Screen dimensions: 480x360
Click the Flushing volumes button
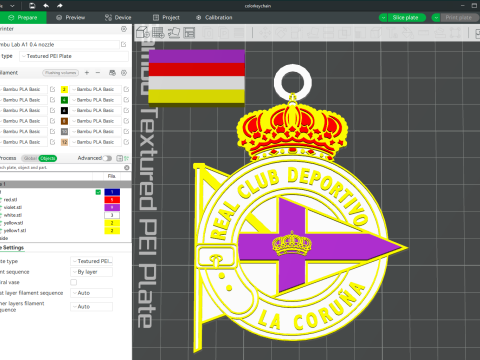click(x=61, y=73)
